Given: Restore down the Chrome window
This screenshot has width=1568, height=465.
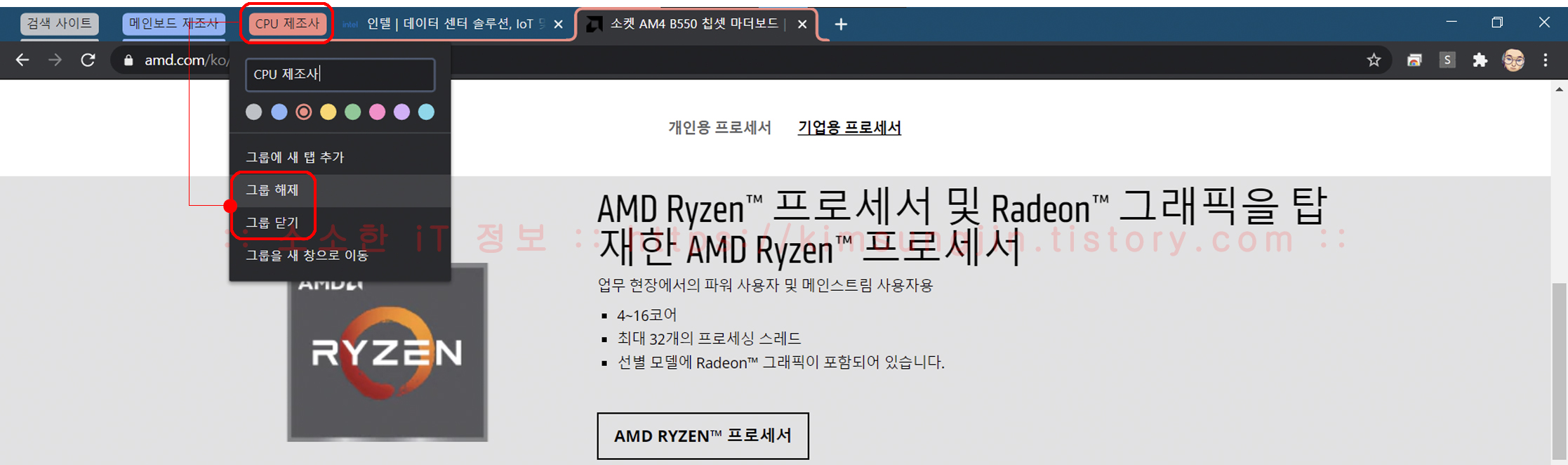Looking at the screenshot, I should (x=1497, y=22).
